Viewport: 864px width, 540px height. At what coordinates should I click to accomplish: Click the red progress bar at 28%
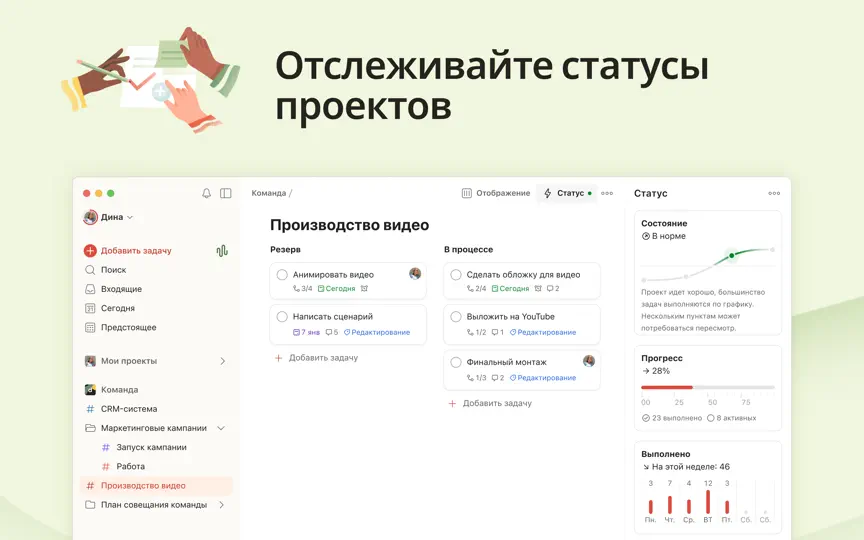pyautogui.click(x=667, y=387)
